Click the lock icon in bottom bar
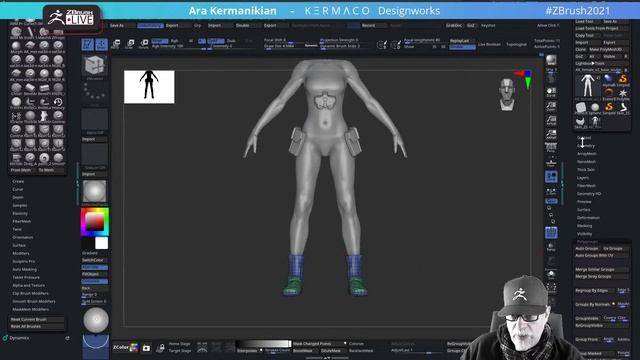 coord(160,348)
